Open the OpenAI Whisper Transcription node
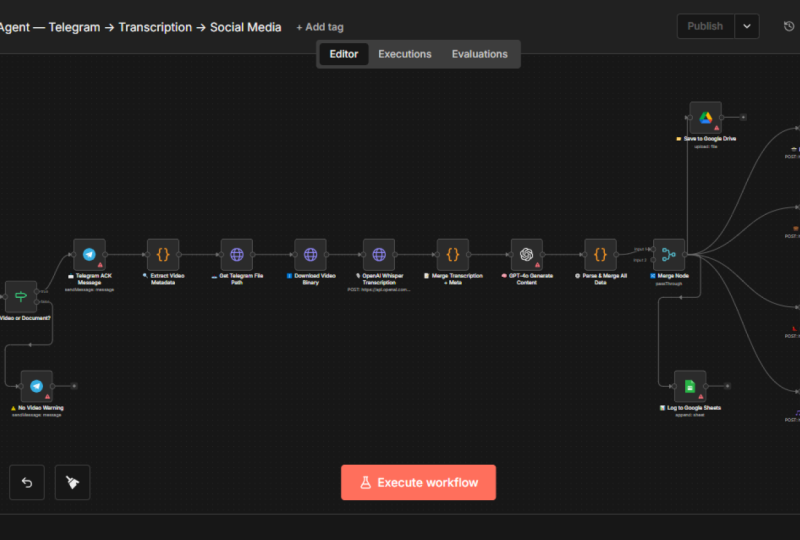Image resolution: width=800 pixels, height=540 pixels. pyautogui.click(x=379, y=254)
